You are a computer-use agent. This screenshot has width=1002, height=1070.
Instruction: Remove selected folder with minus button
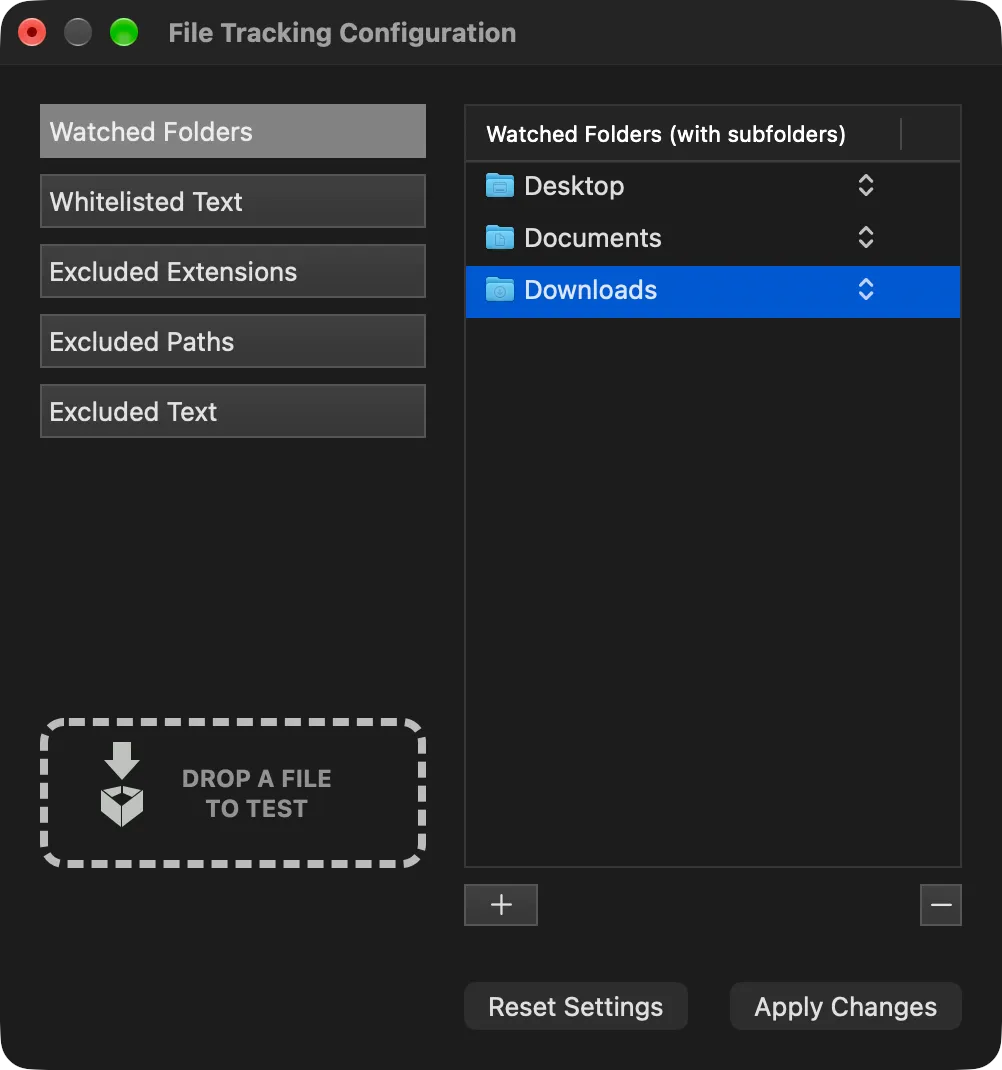pyautogui.click(x=941, y=905)
